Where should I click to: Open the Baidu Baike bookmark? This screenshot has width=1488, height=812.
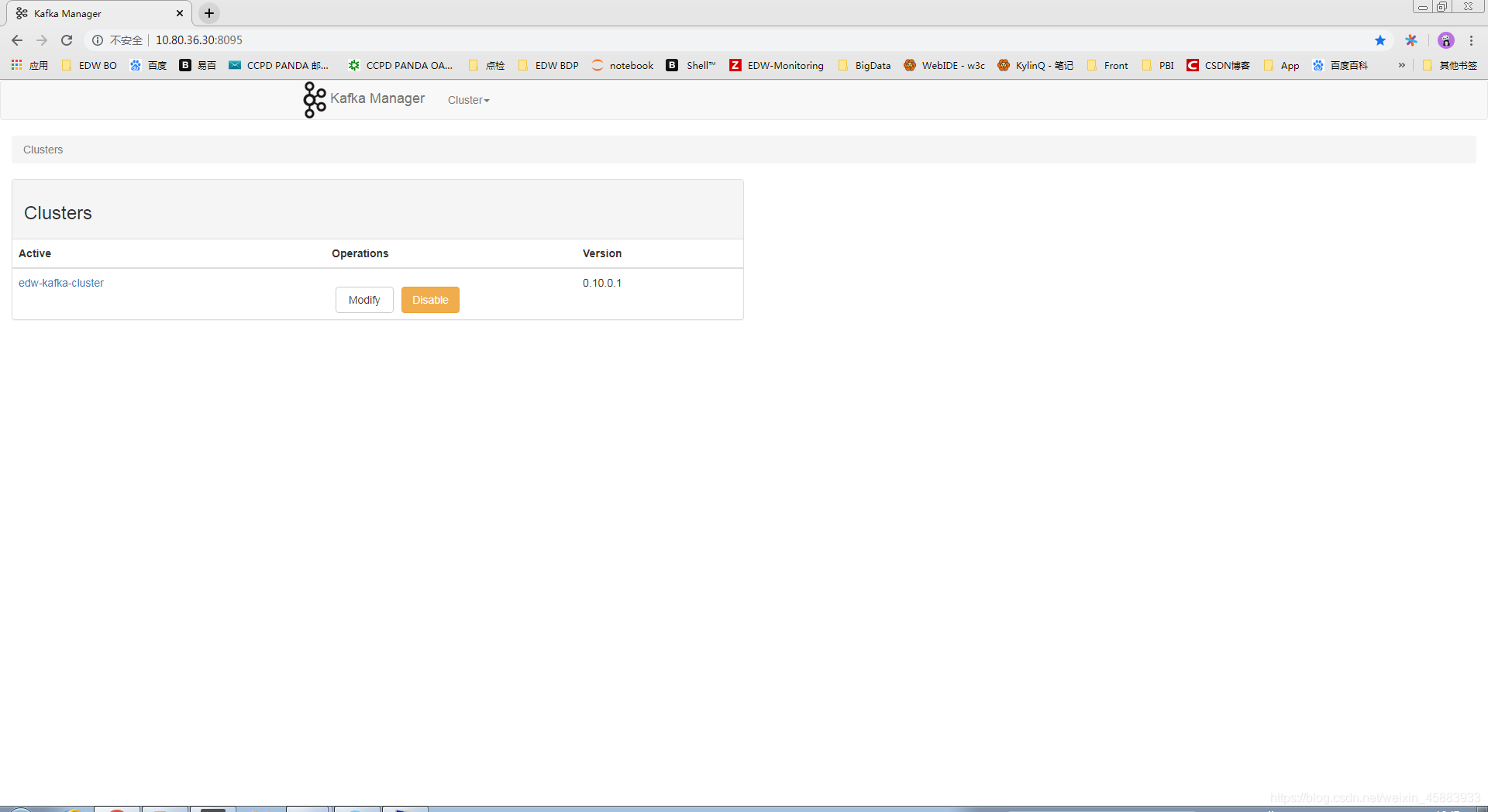point(1340,65)
